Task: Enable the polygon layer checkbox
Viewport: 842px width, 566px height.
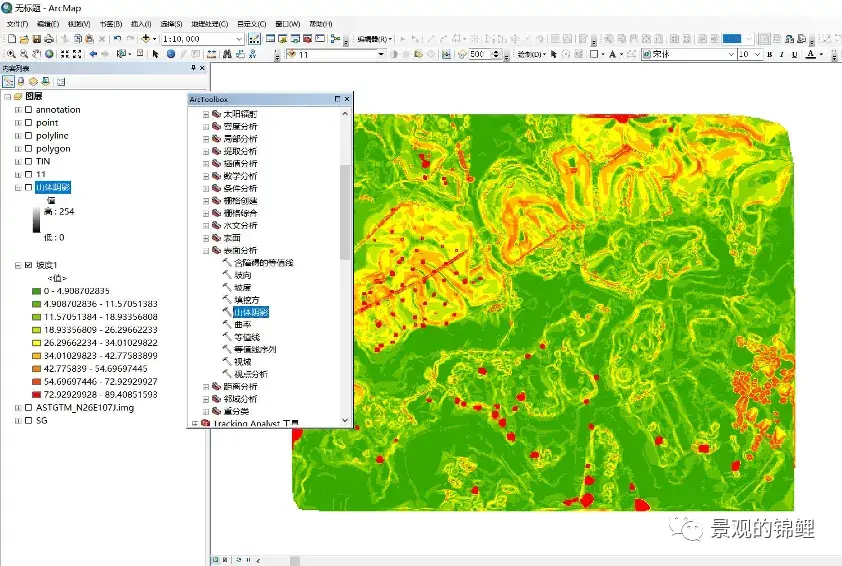Action: tap(28, 149)
